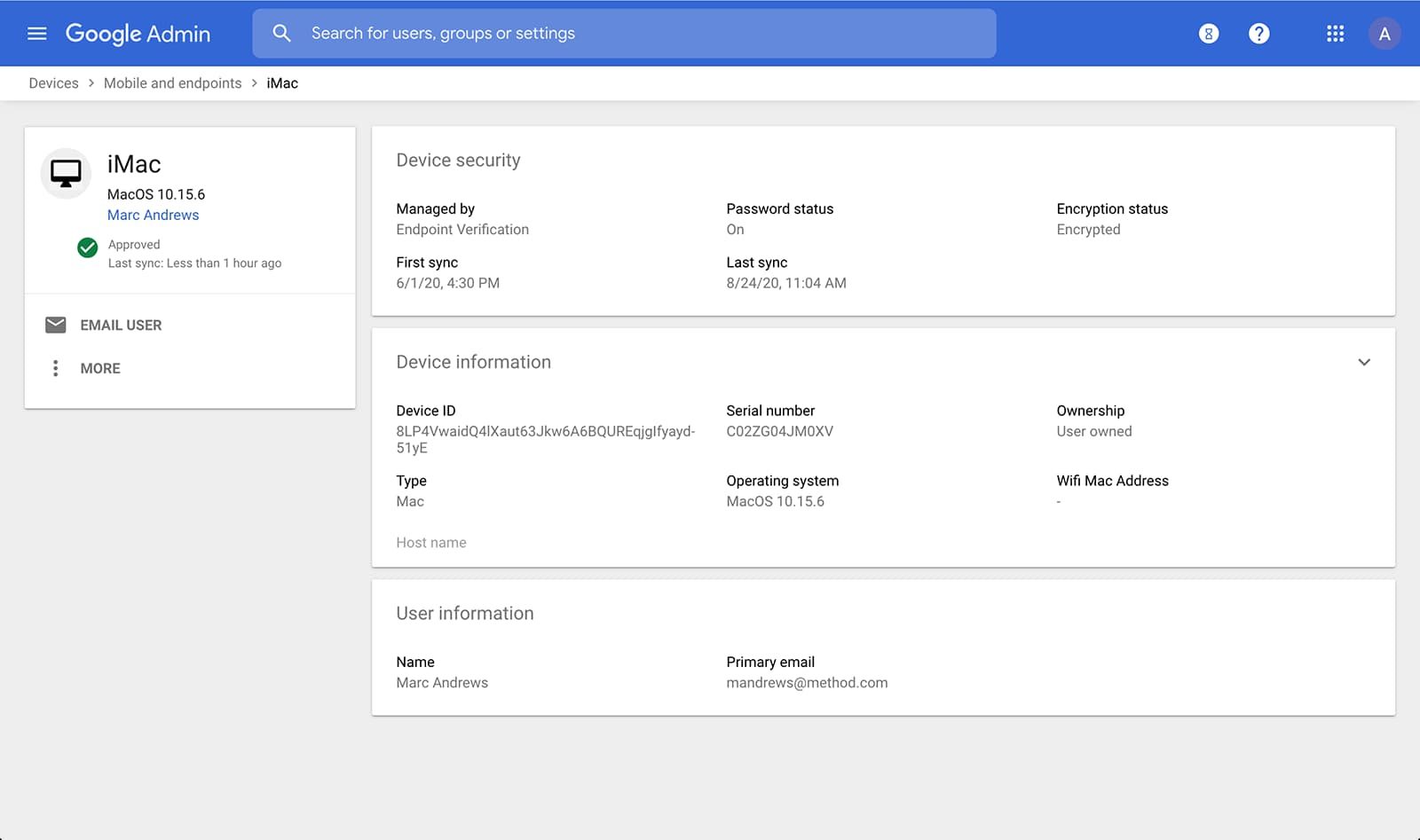Viewport: 1420px width, 840px height.
Task: Click the Host name label
Action: tap(430, 543)
